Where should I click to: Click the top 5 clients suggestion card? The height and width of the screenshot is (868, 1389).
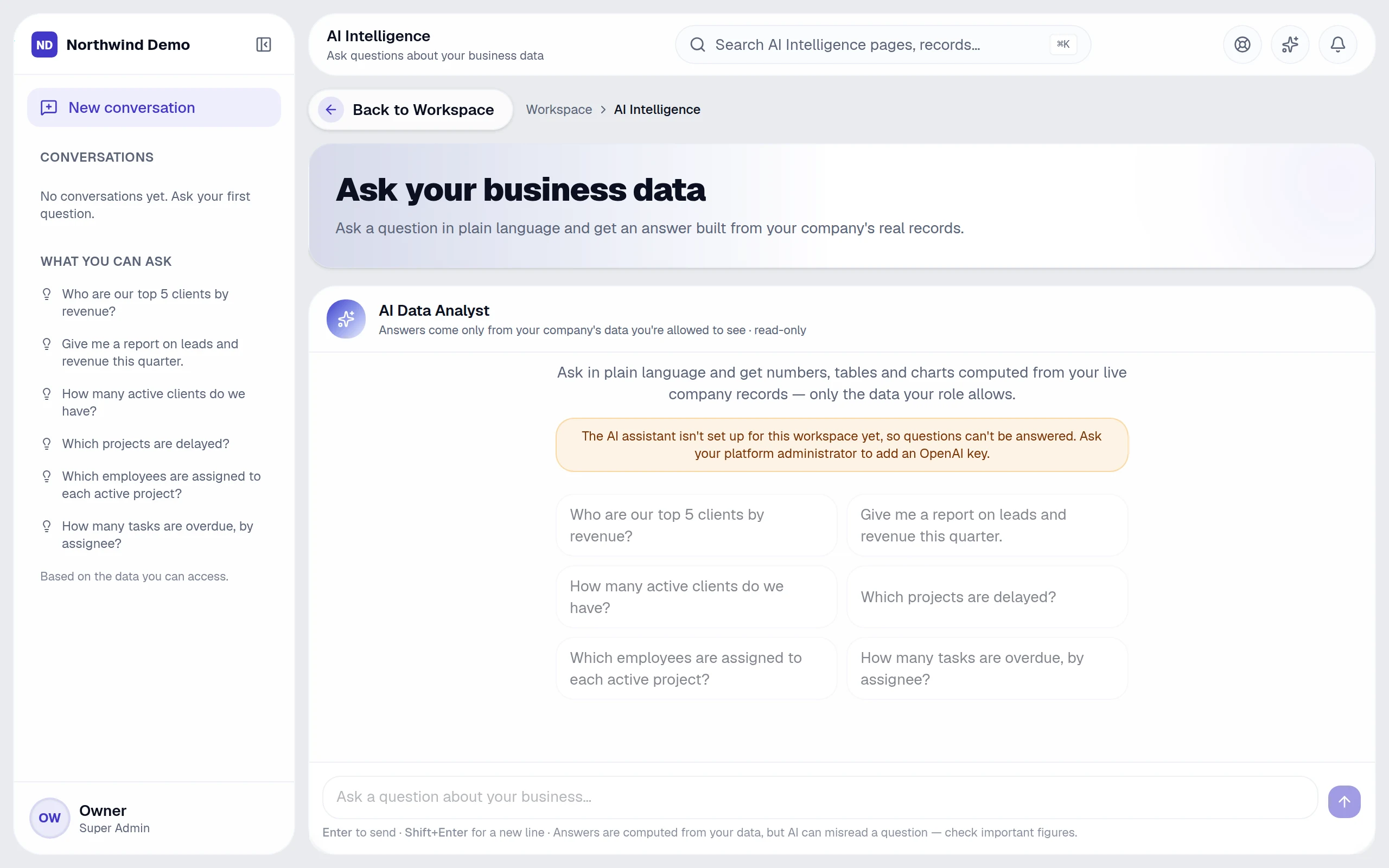click(x=696, y=525)
